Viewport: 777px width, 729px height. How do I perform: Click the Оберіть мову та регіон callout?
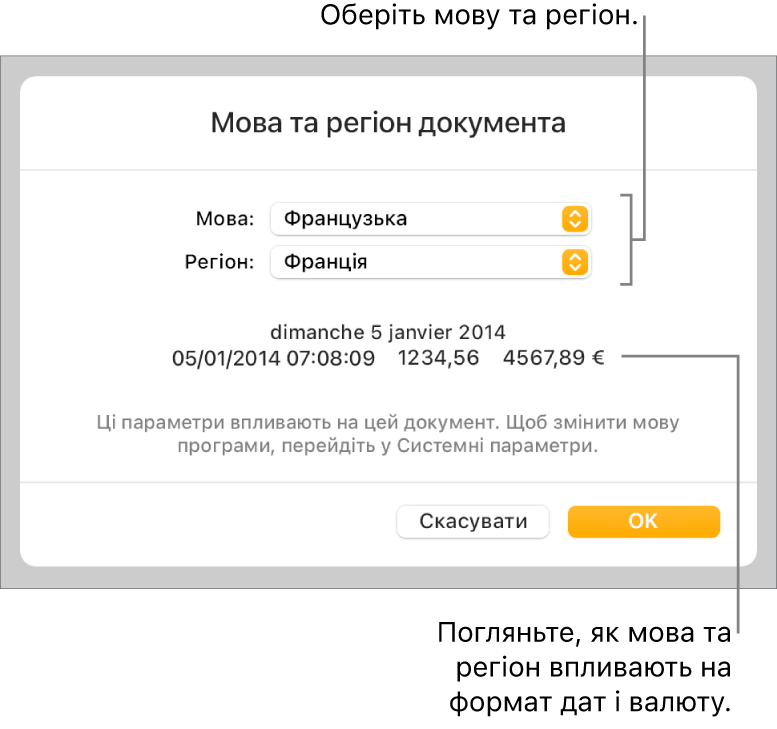(479, 16)
